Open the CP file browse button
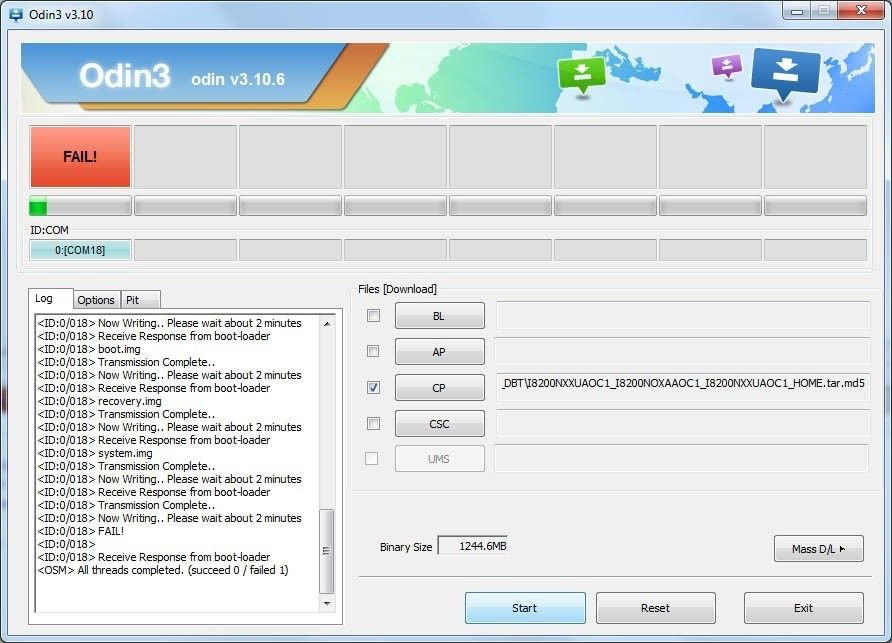 [440, 388]
